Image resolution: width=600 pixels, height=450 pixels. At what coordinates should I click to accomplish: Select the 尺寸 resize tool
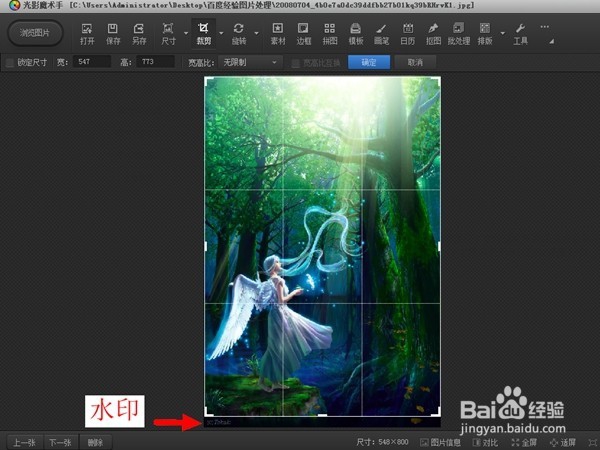click(168, 34)
